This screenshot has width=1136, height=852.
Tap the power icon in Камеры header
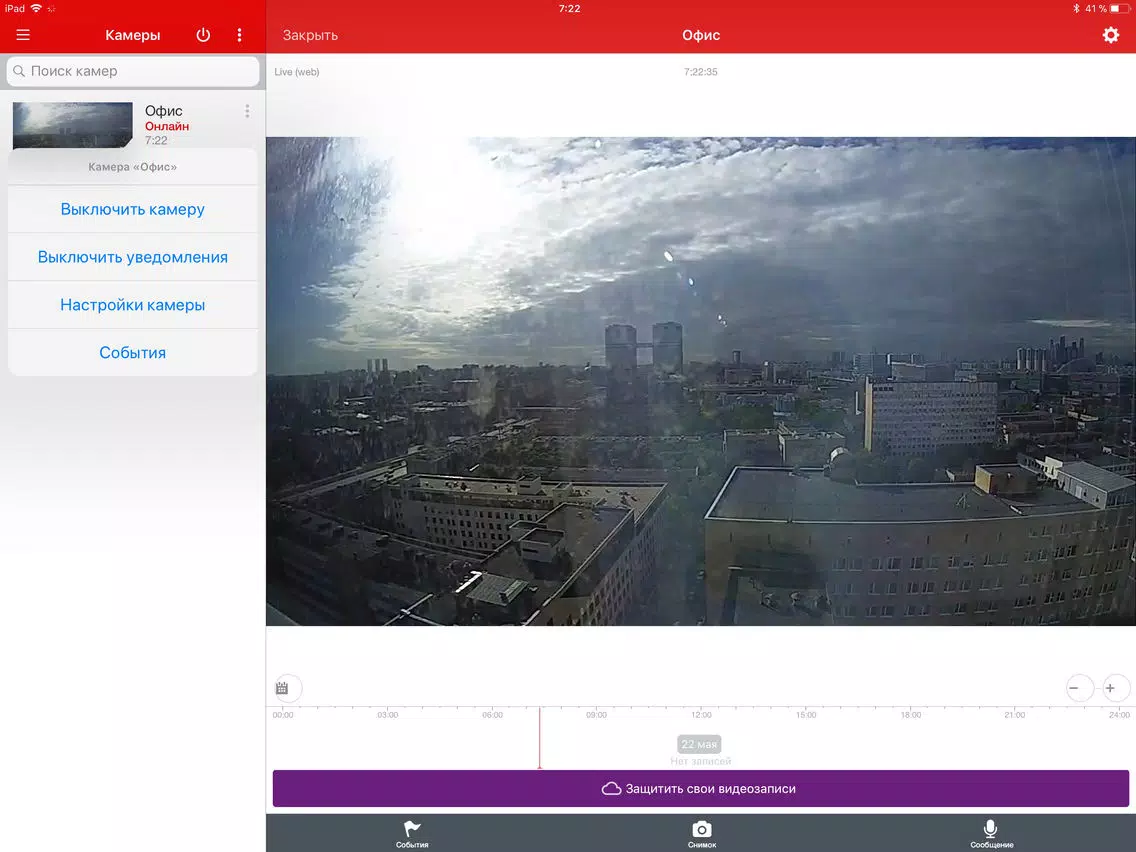204,35
